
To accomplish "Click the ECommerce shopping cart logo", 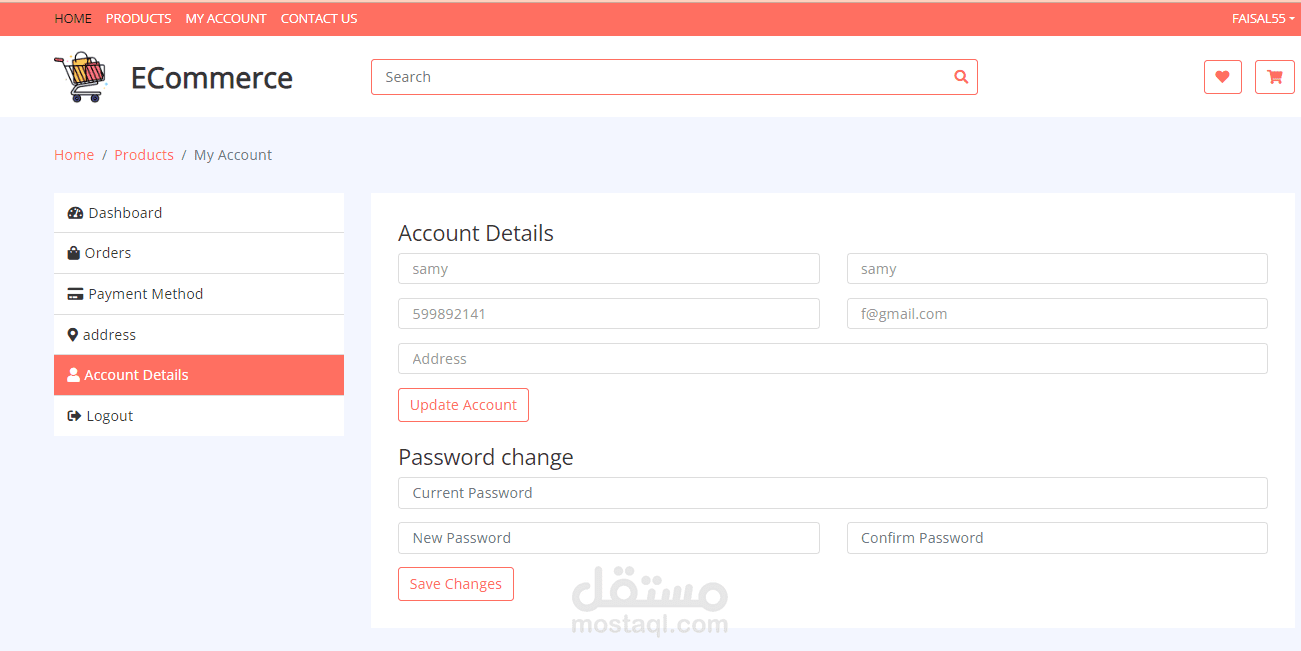I will point(80,77).
